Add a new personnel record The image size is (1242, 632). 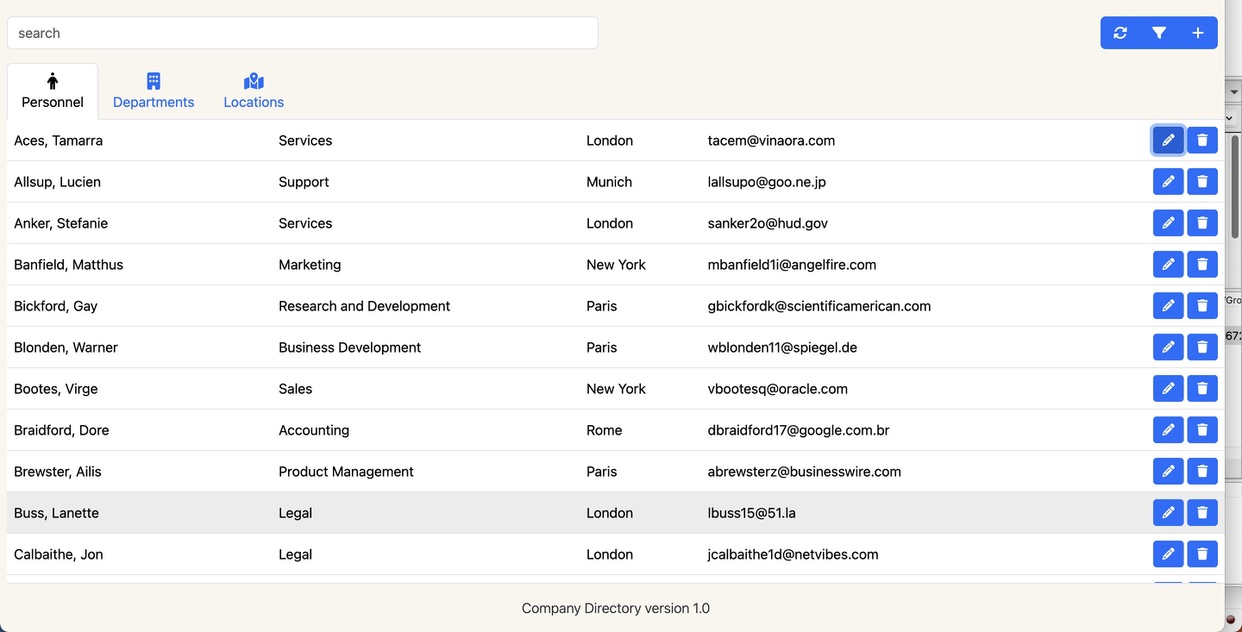(1198, 32)
